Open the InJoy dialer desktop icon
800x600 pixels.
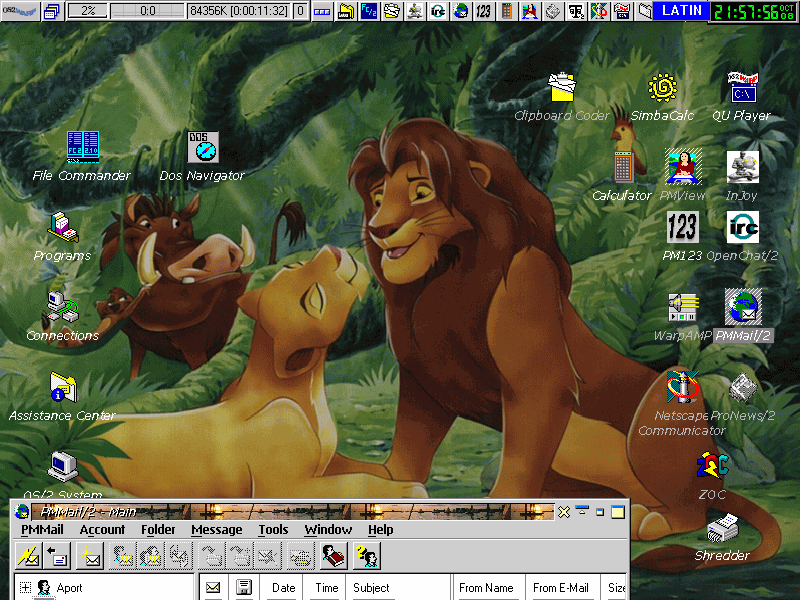tap(742, 167)
